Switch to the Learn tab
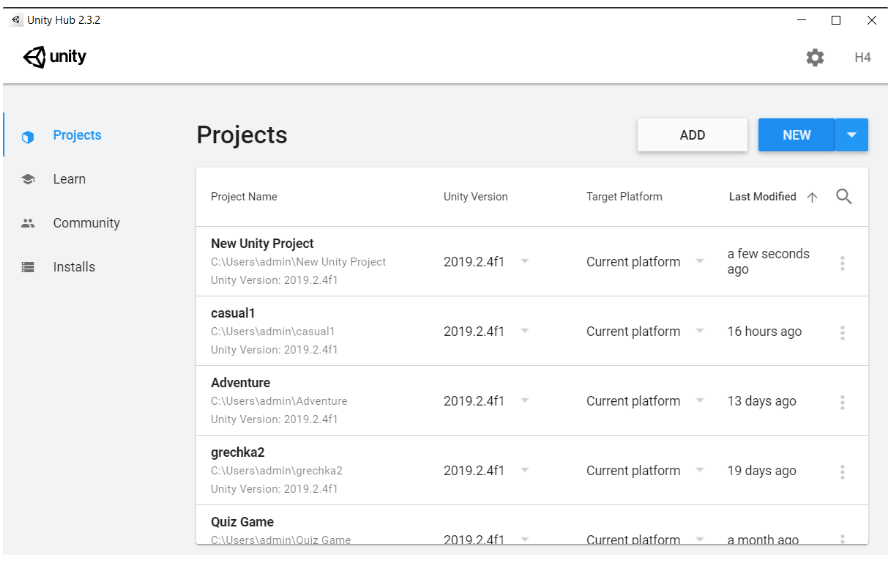 click(69, 179)
